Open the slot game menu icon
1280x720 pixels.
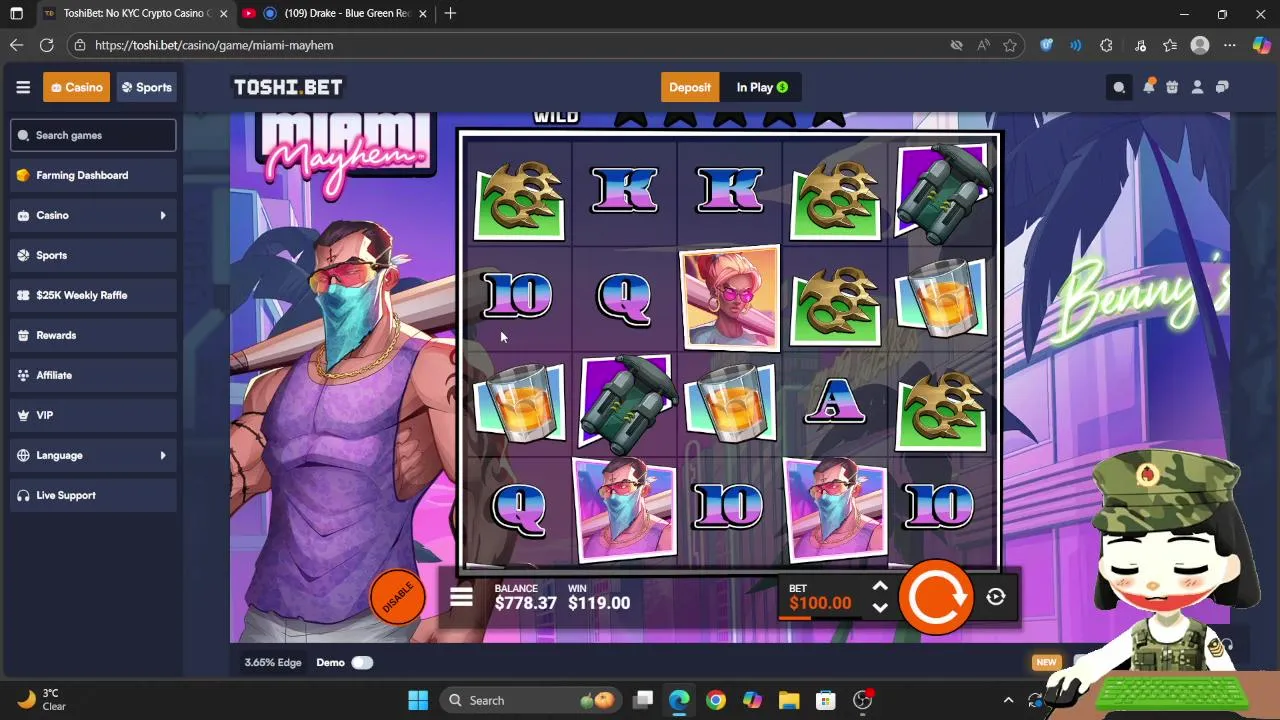tap(461, 597)
